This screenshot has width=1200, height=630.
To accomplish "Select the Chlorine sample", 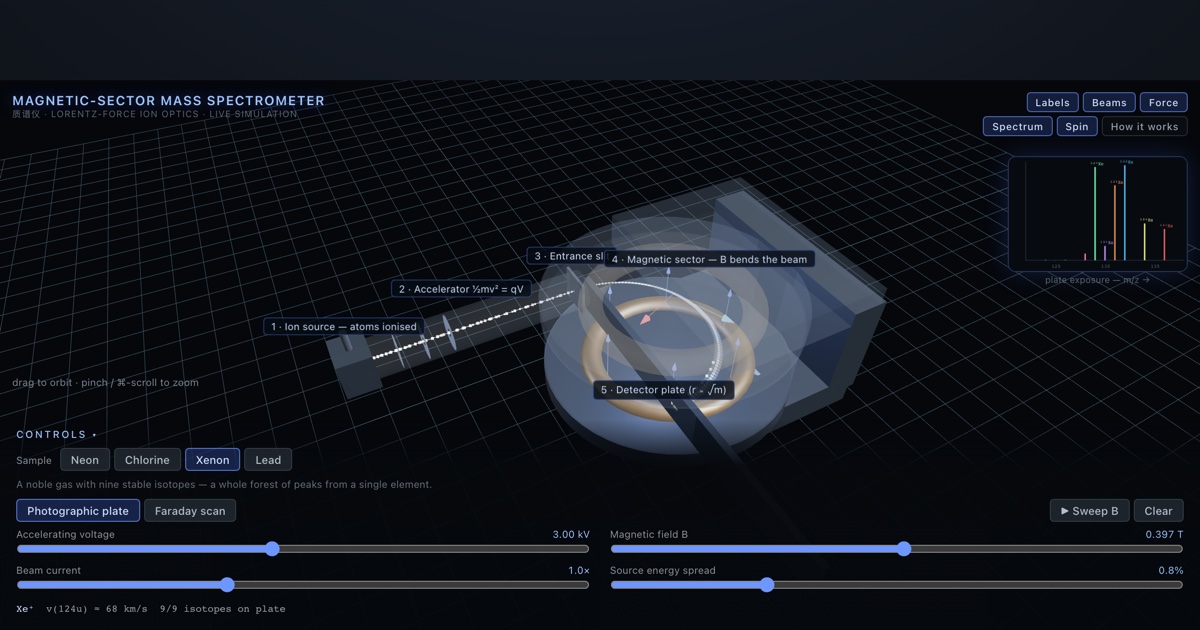I will [x=147, y=460].
